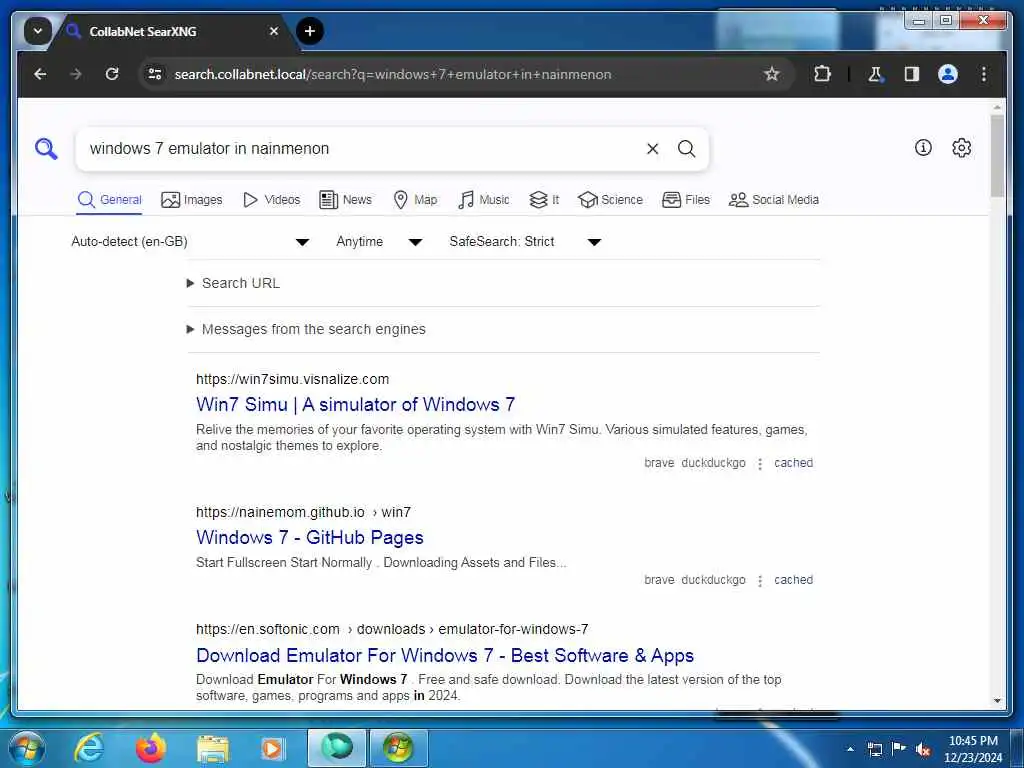Open the Auto-detect (en-GB) language dropdown
The image size is (1024, 768).
(190, 242)
